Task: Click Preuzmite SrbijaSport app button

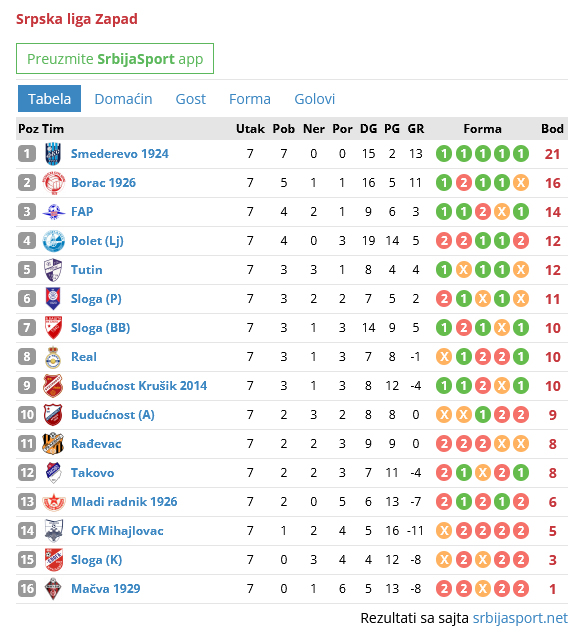Action: (x=115, y=59)
